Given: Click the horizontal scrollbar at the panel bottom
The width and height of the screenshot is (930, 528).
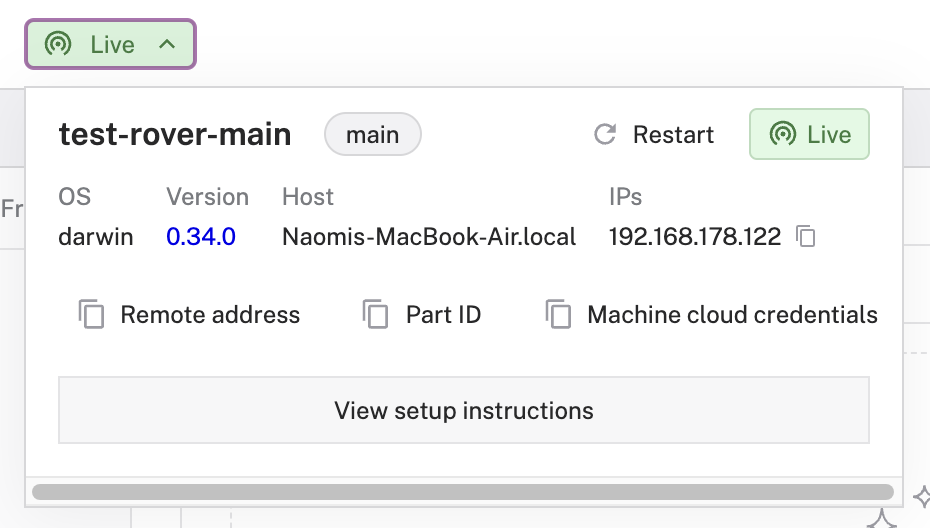Looking at the screenshot, I should pos(462,491).
